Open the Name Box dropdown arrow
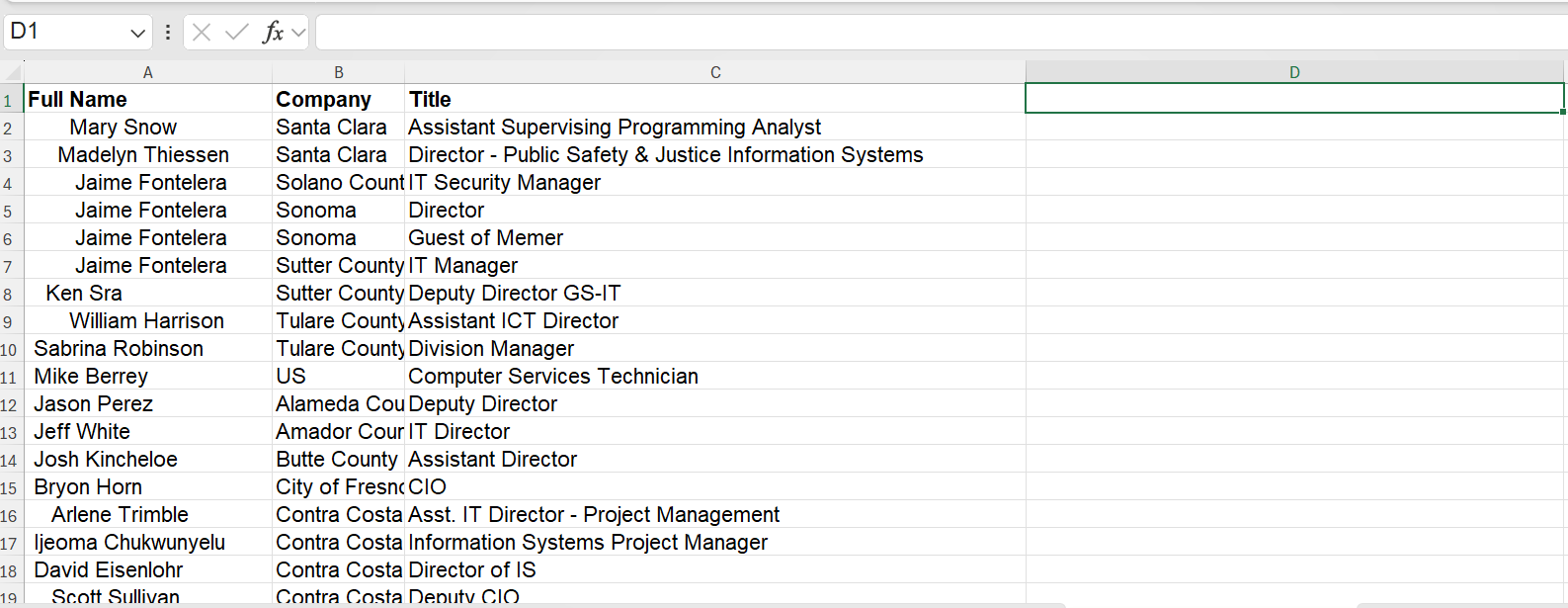The width and height of the screenshot is (1568, 608). coord(137,33)
